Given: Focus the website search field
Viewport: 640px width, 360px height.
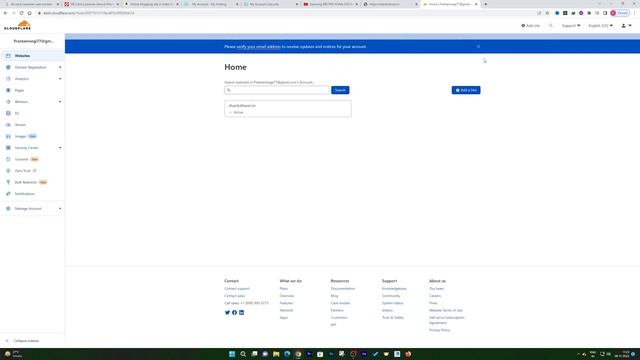Looking at the screenshot, I should [x=277, y=90].
